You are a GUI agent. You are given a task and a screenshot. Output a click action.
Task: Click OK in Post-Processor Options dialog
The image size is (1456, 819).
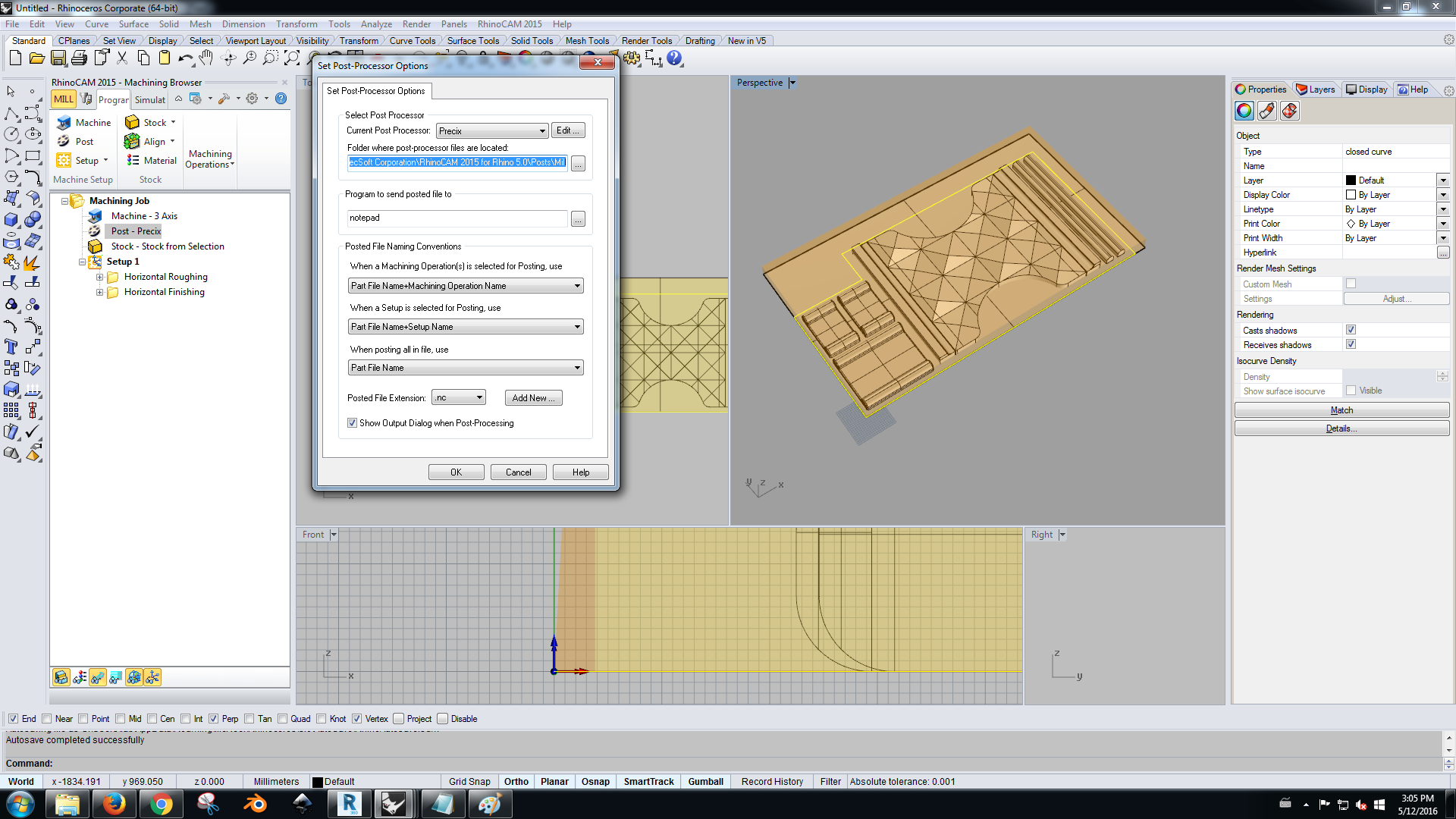(x=456, y=472)
